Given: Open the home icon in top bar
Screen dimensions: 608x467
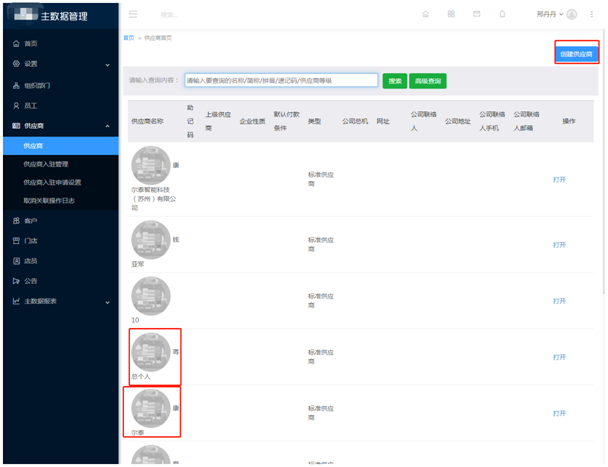Looking at the screenshot, I should coord(425,14).
